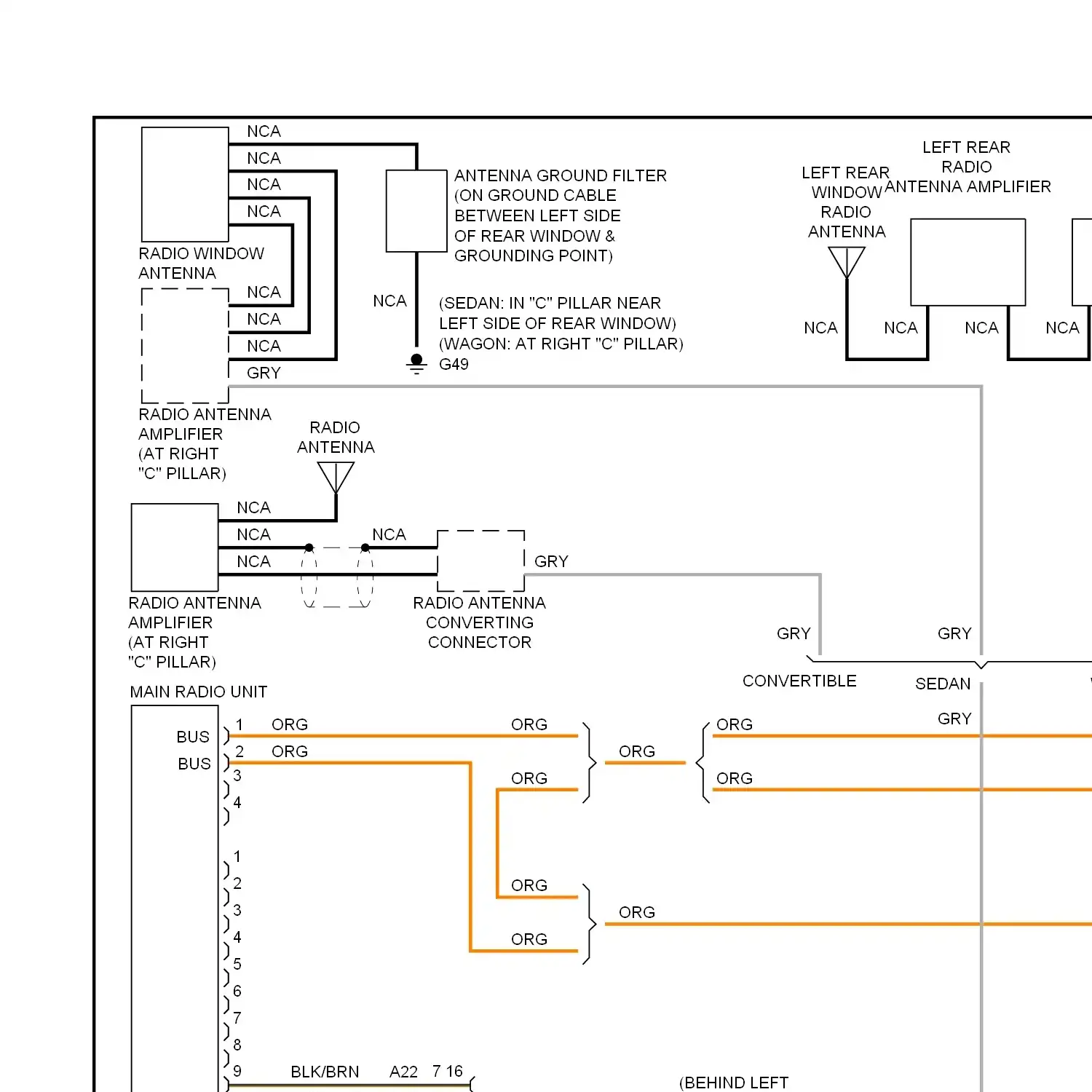Image resolution: width=1092 pixels, height=1092 pixels.
Task: Click the LEFT REAR RADIO ANTENNA AMPLIFIER label
Action: pyautogui.click(x=968, y=167)
